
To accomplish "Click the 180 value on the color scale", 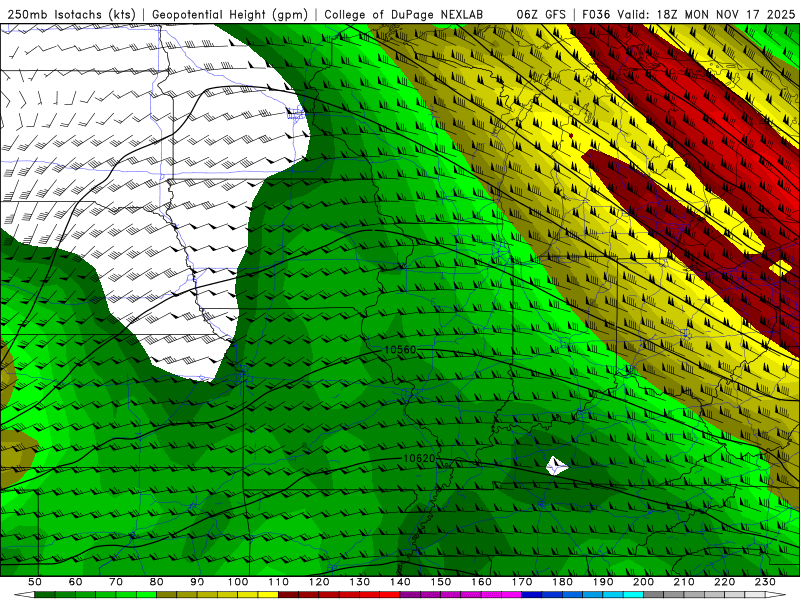I will pos(562,582).
